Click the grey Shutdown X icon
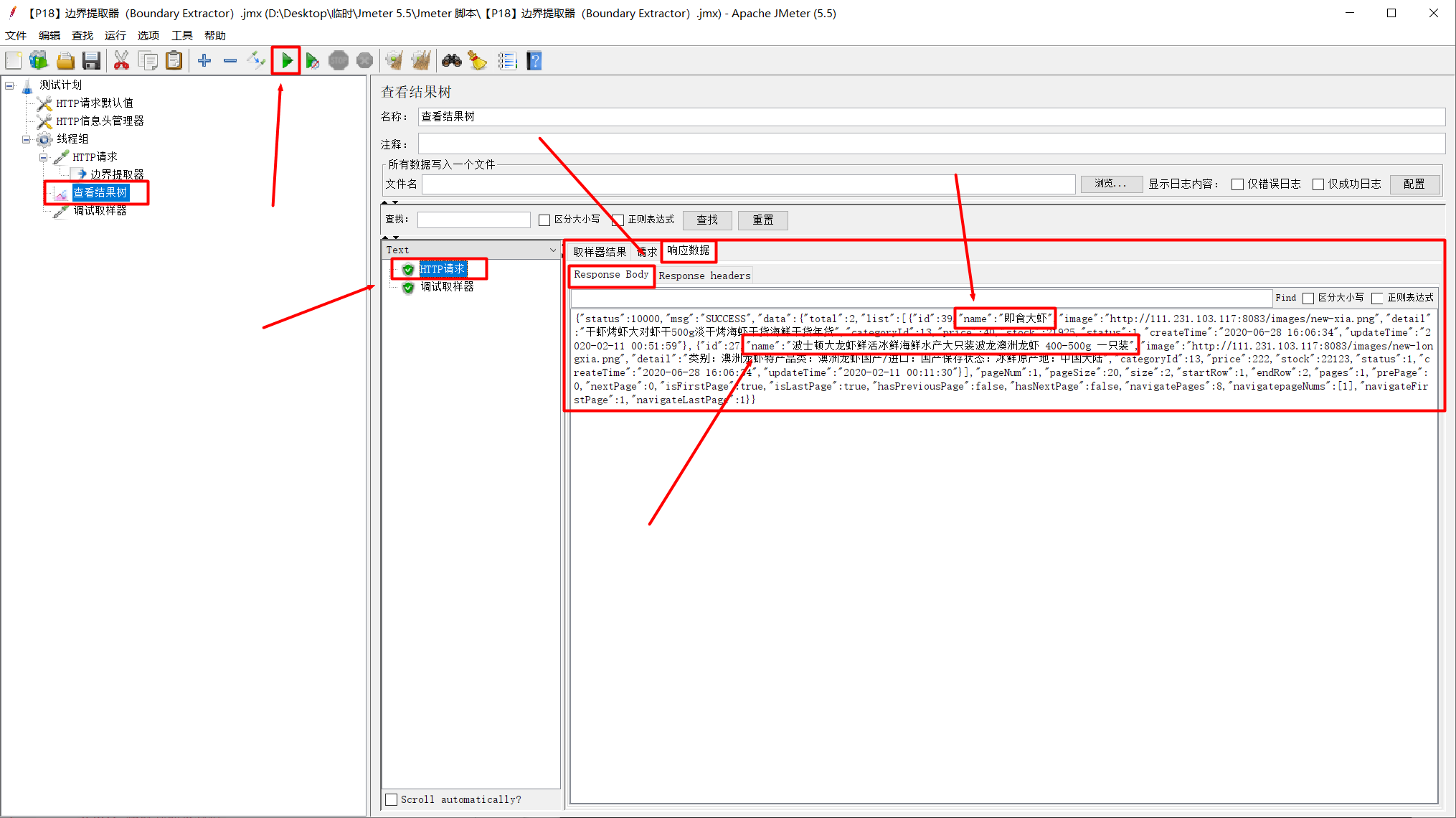This screenshot has width=1456, height=818. pyautogui.click(x=364, y=61)
